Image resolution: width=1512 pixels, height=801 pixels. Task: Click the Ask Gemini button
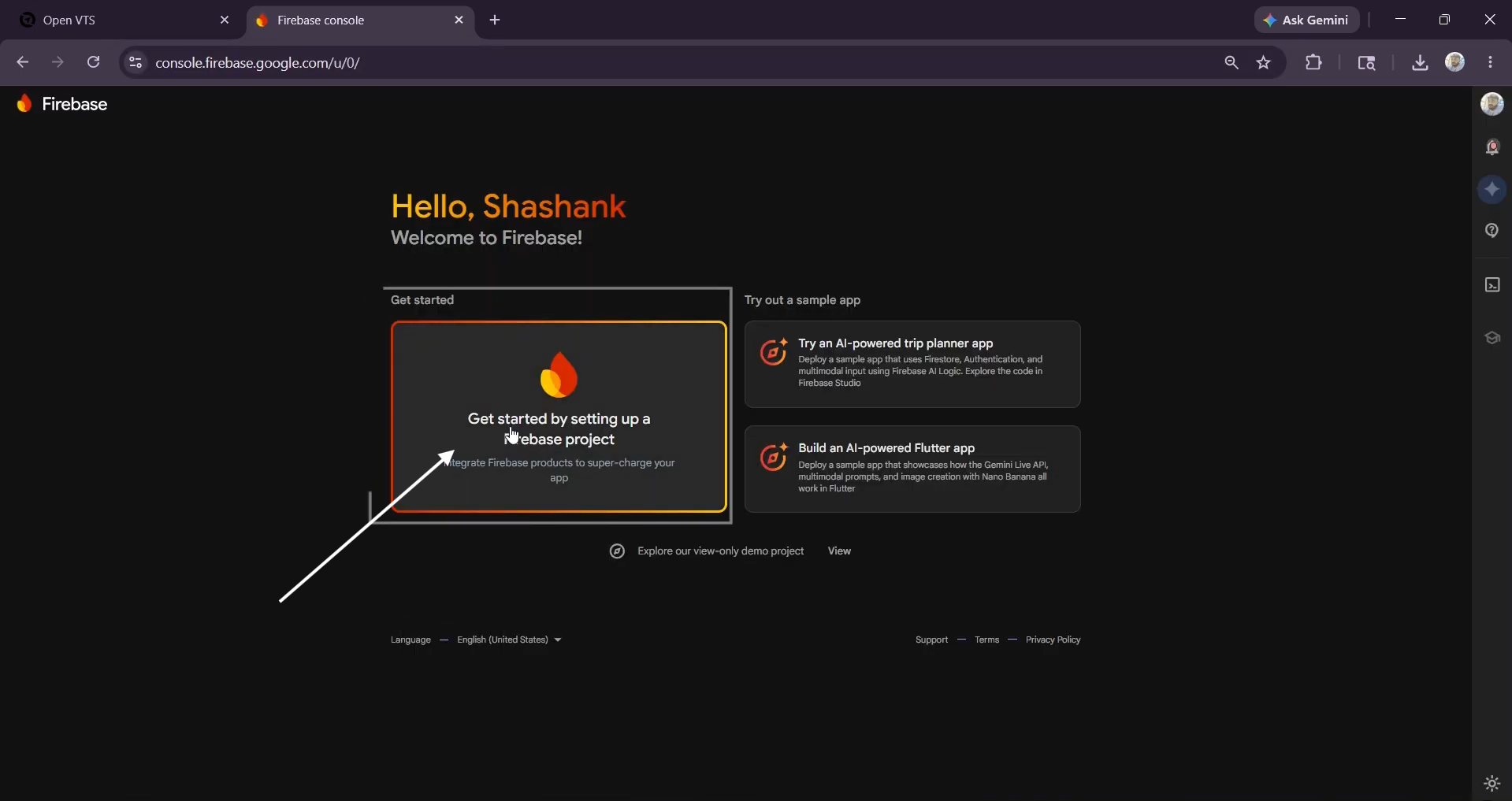coord(1306,20)
